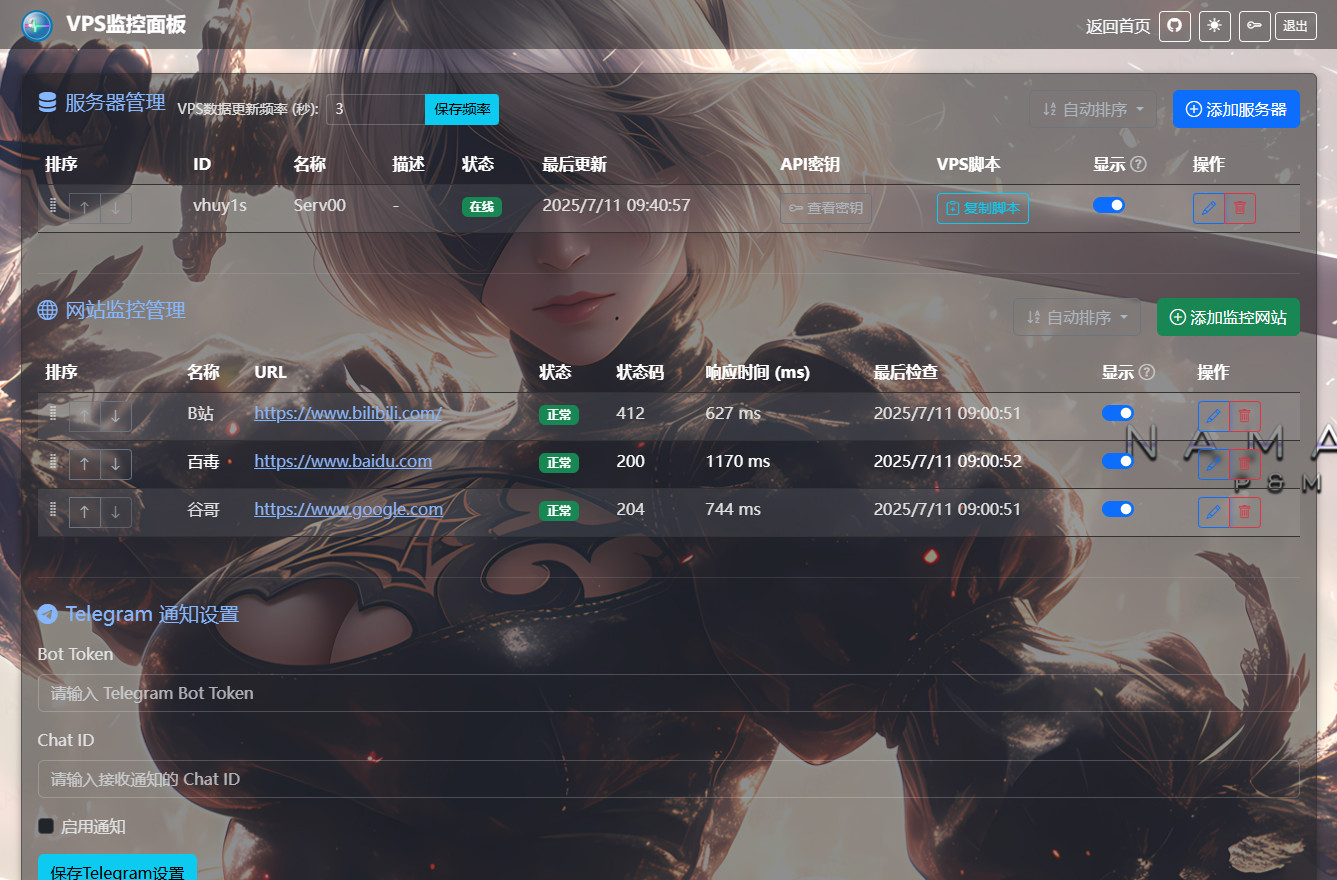
Task: Open the https://www.google.com link
Action: (349, 509)
